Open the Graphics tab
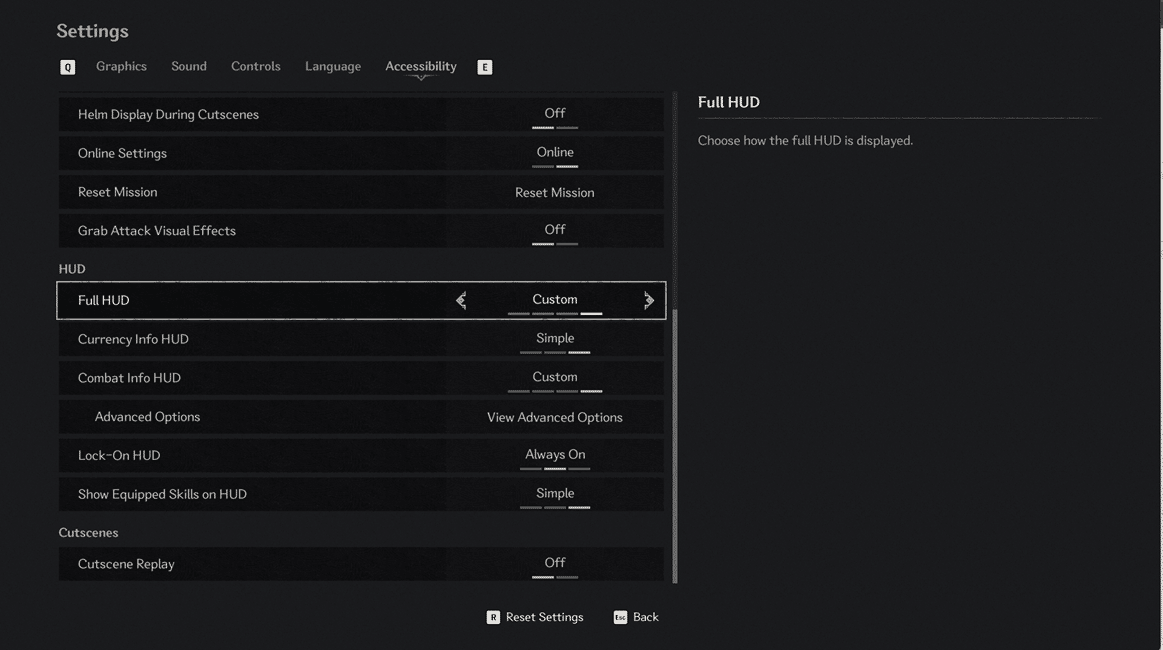1163x650 pixels. [121, 66]
